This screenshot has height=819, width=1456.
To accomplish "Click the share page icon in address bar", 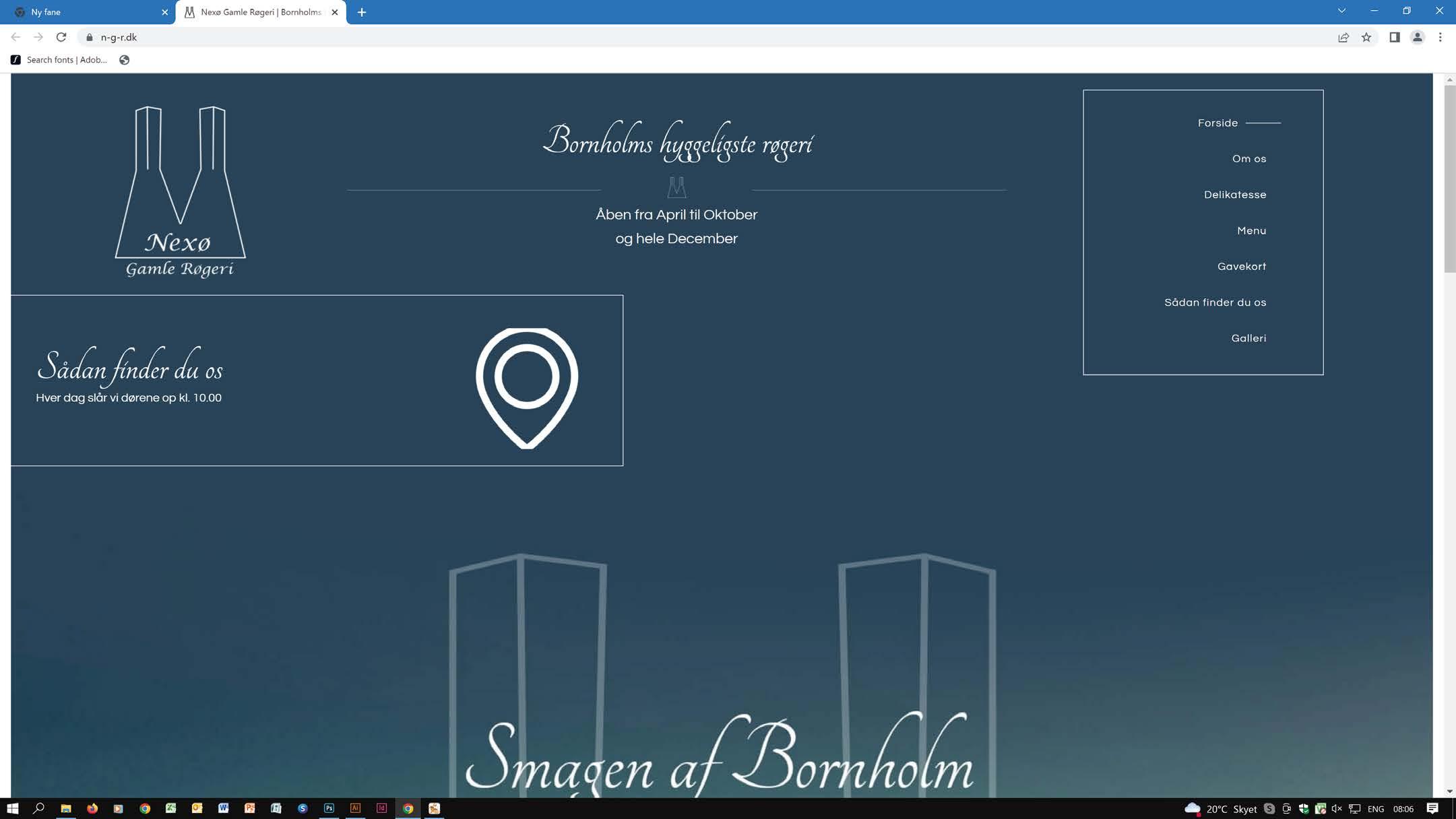I will tap(1343, 38).
